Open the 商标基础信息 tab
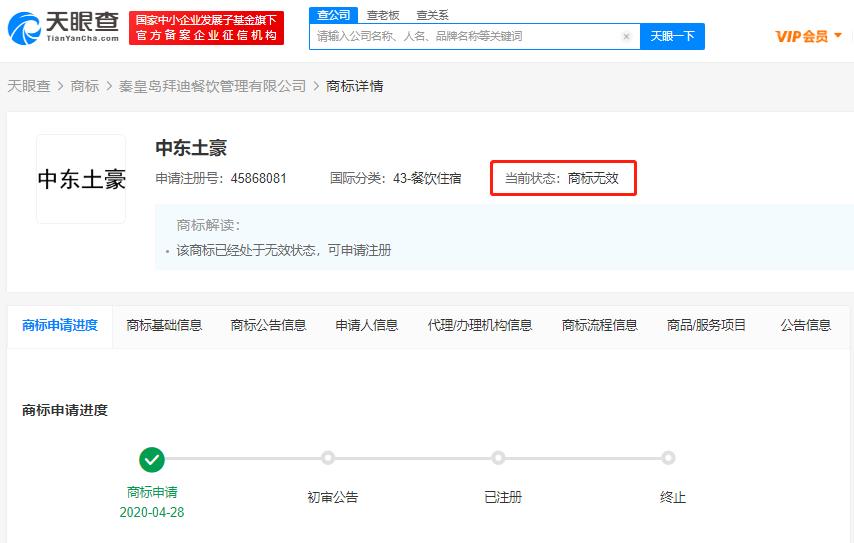Image resolution: width=854 pixels, height=543 pixels. point(164,325)
